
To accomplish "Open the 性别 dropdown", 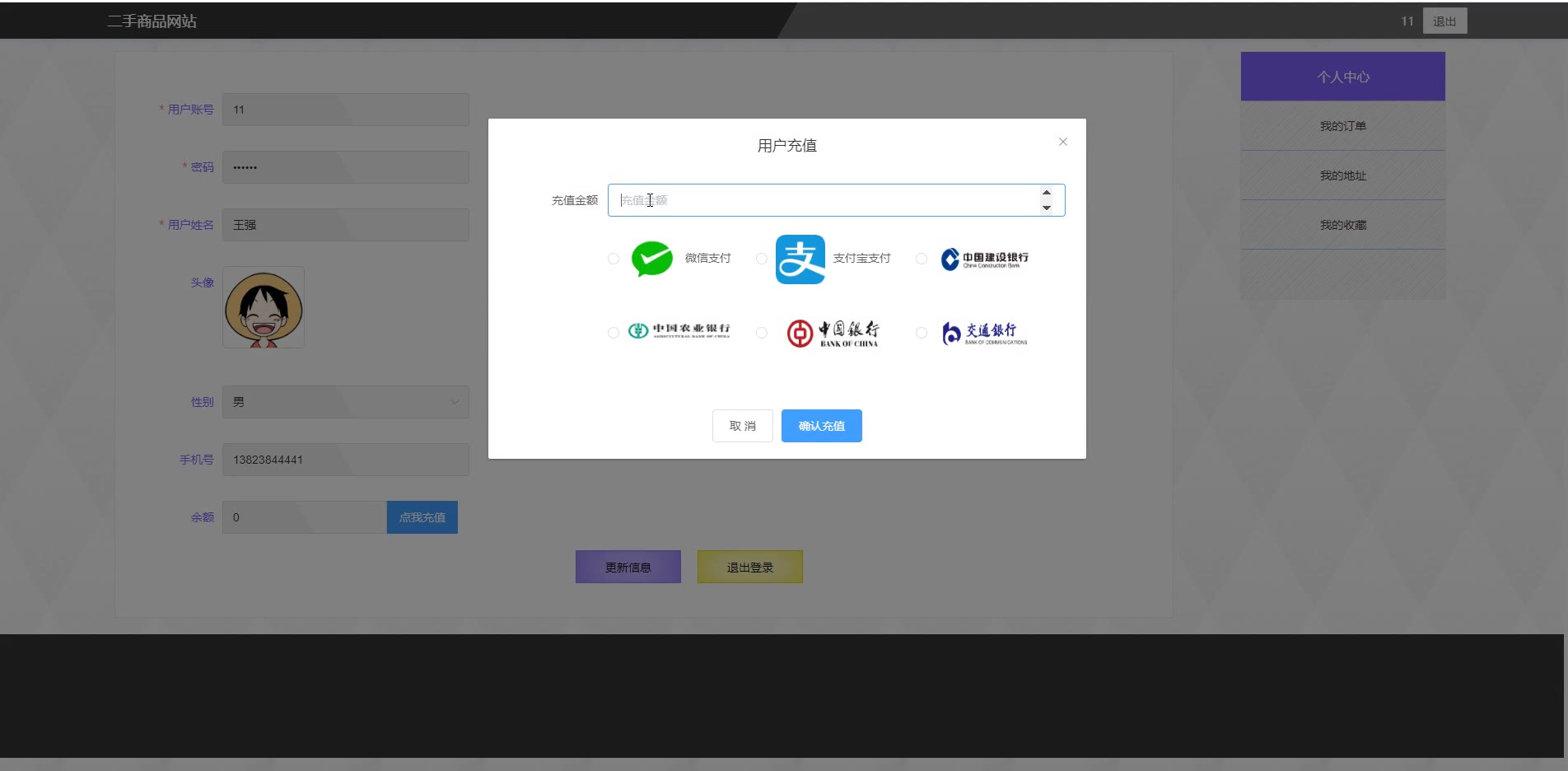I will (346, 402).
